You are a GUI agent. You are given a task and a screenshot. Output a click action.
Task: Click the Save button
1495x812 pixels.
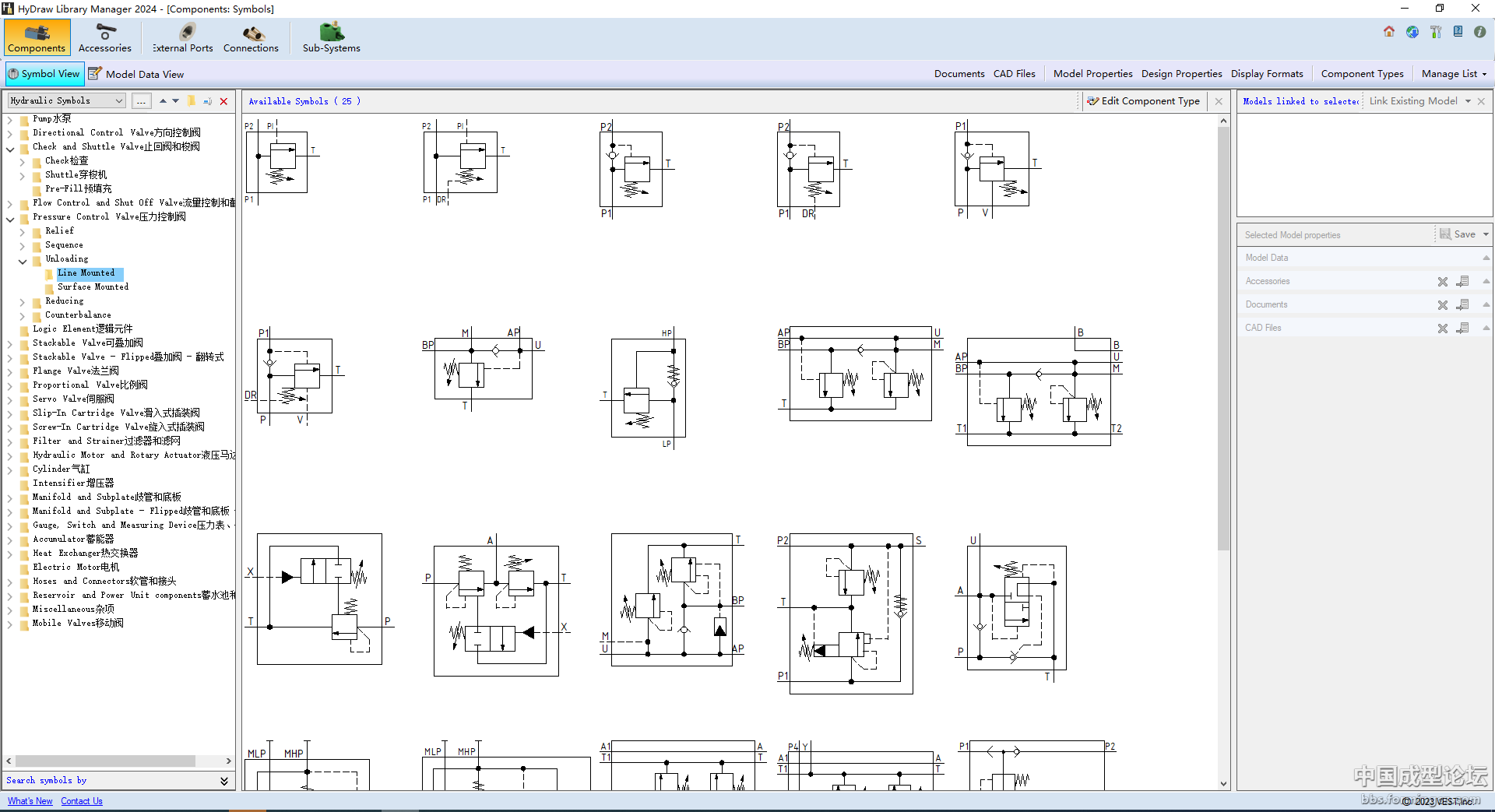(x=1458, y=234)
